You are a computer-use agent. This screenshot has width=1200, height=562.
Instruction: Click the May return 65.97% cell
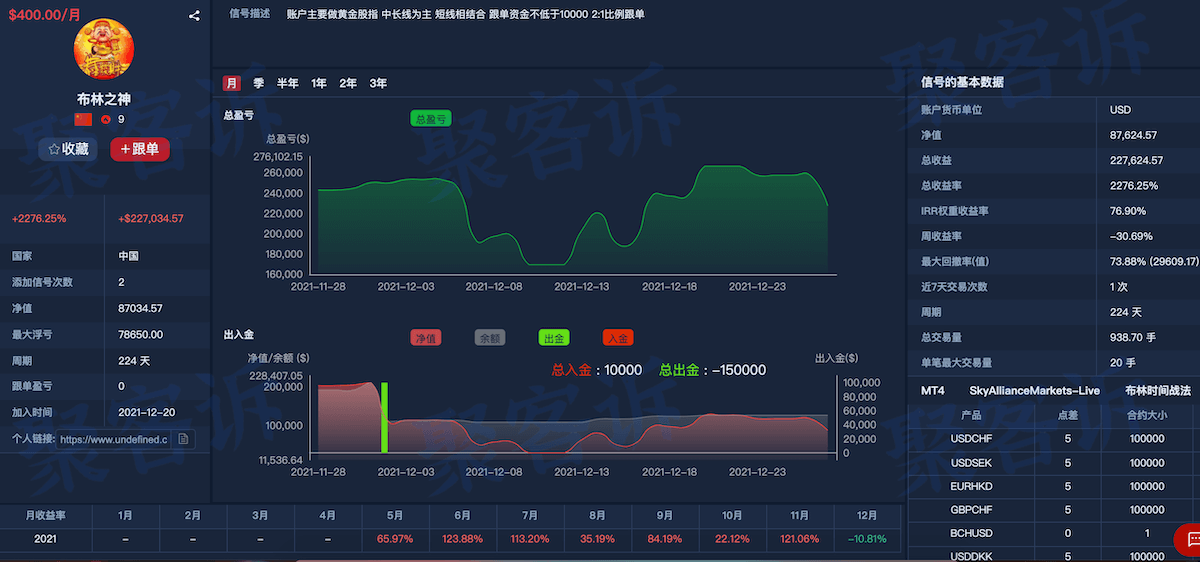(395, 539)
